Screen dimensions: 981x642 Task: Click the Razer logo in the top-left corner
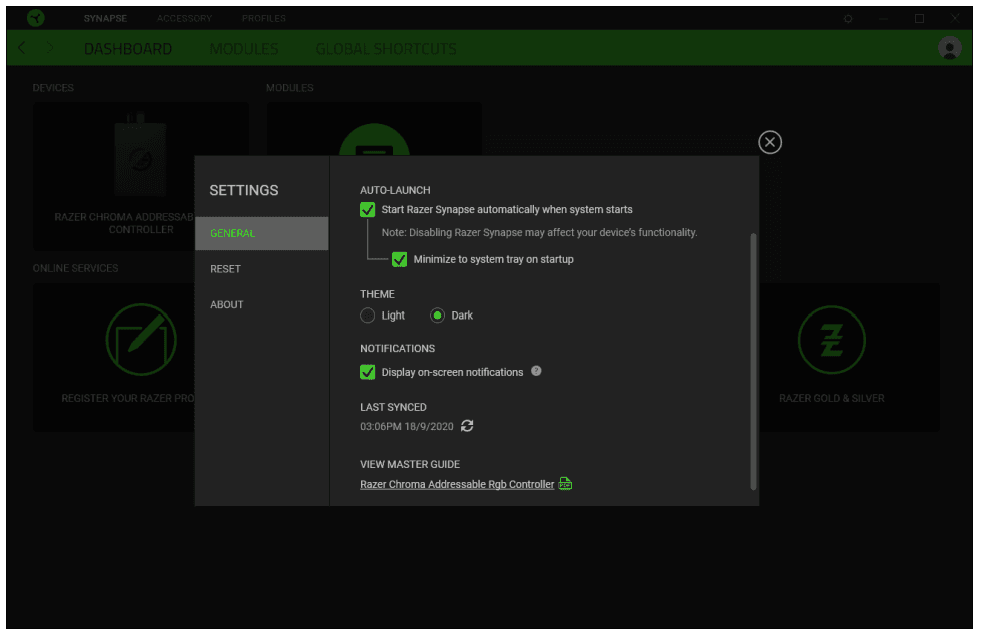pyautogui.click(x=35, y=17)
